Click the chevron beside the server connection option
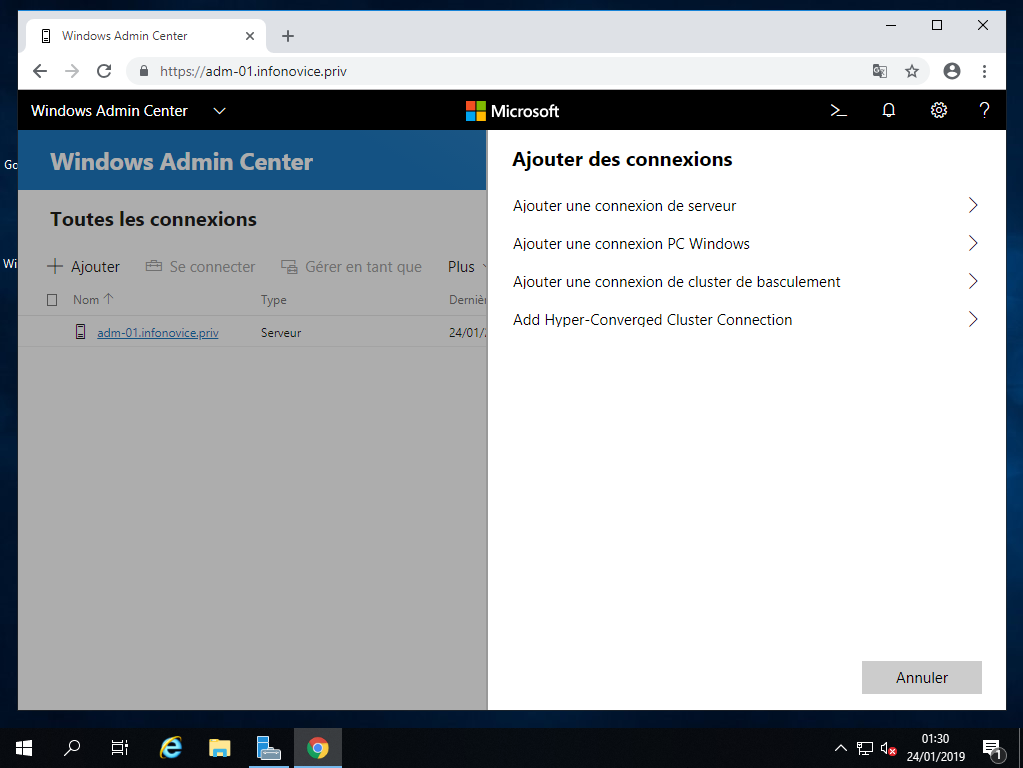The image size is (1023, 768). tap(973, 206)
